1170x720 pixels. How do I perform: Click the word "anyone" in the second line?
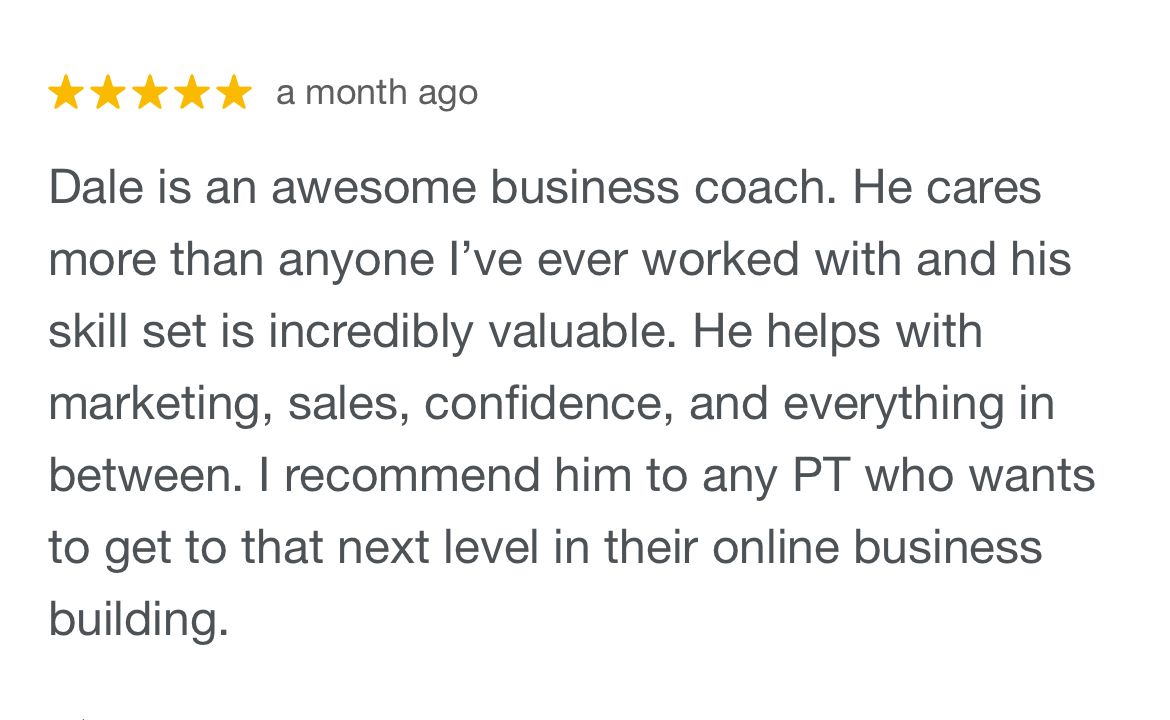tap(357, 260)
